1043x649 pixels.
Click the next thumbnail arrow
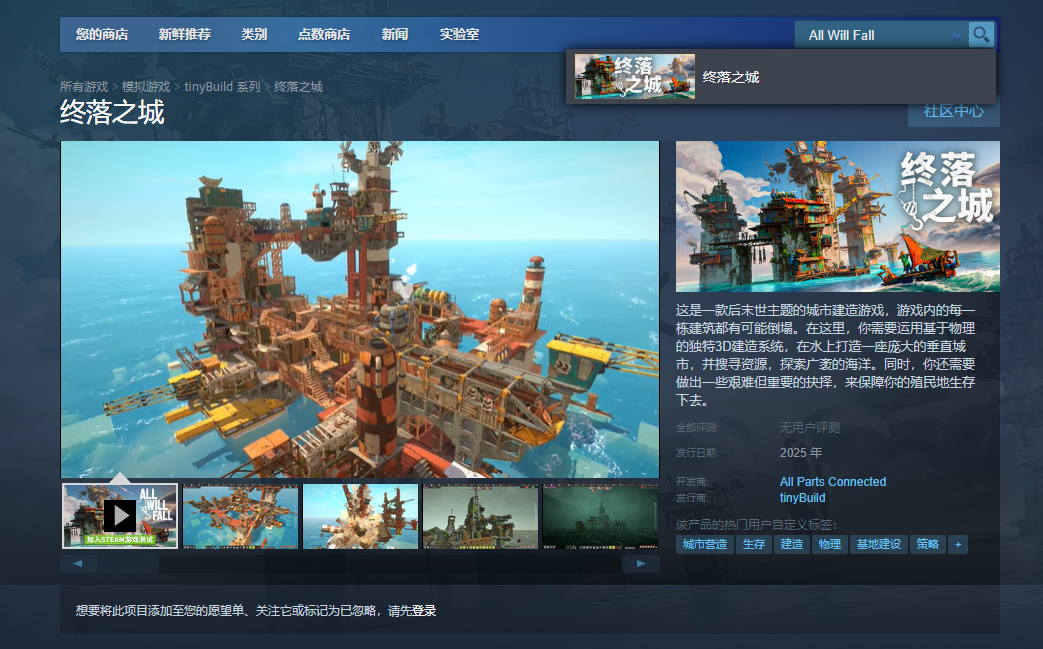click(x=641, y=563)
